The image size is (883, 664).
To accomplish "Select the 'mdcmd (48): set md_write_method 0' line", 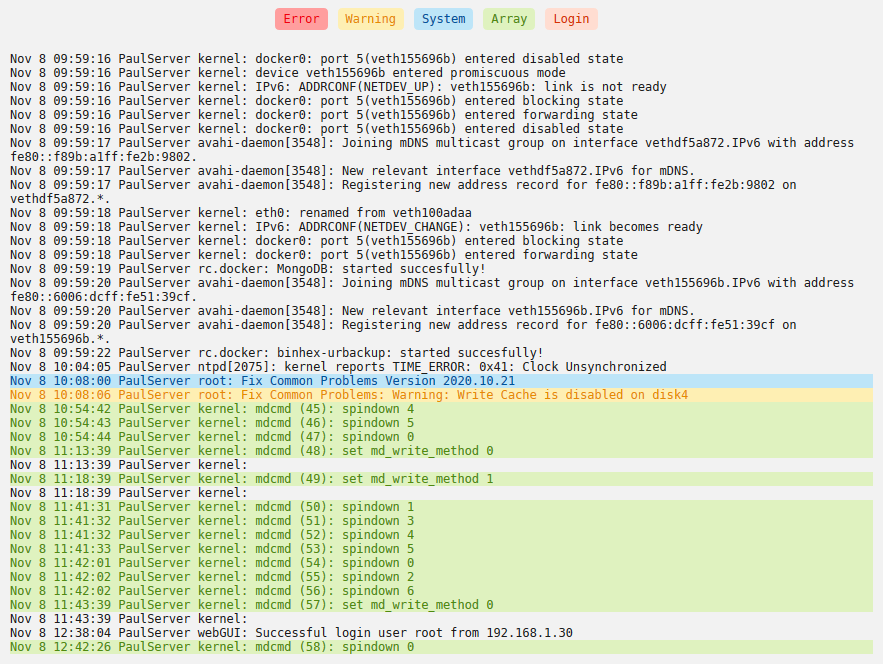I will [442, 451].
